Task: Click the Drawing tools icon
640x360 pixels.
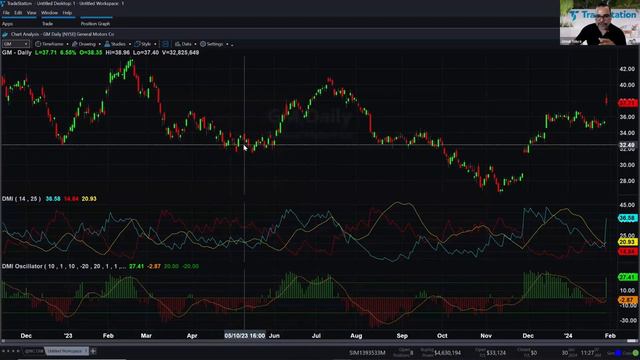Action: 75,44
